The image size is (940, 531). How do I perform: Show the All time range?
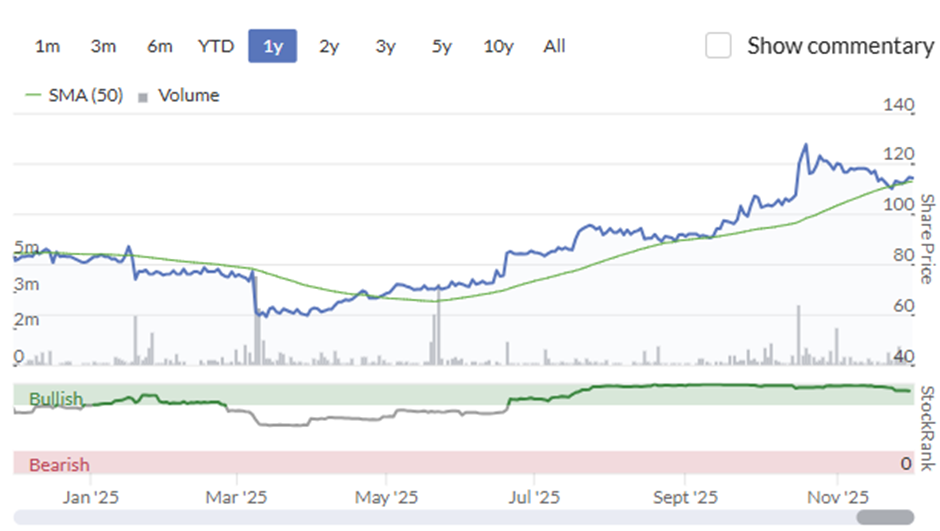click(x=555, y=46)
